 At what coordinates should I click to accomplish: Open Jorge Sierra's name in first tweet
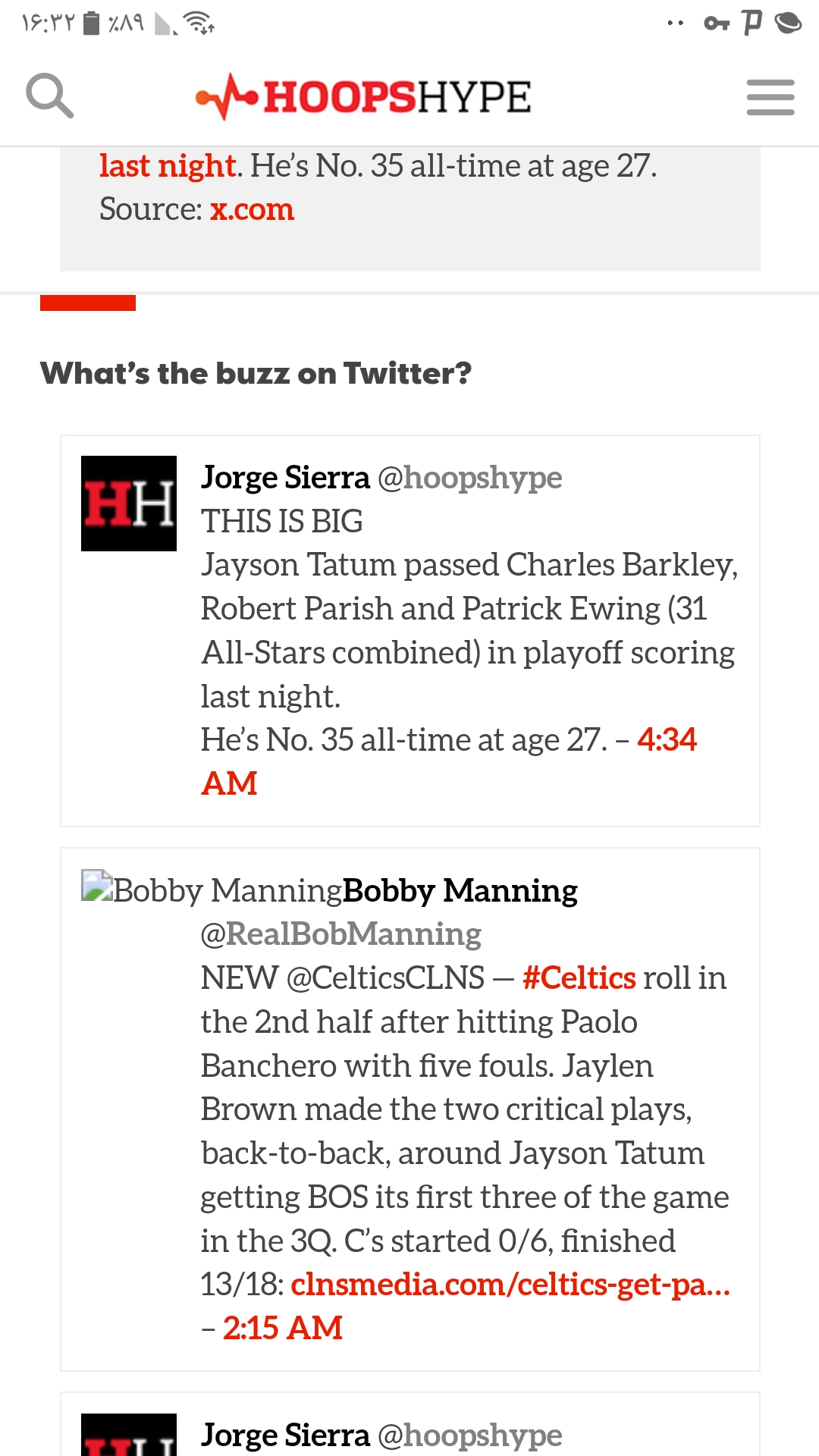point(285,478)
